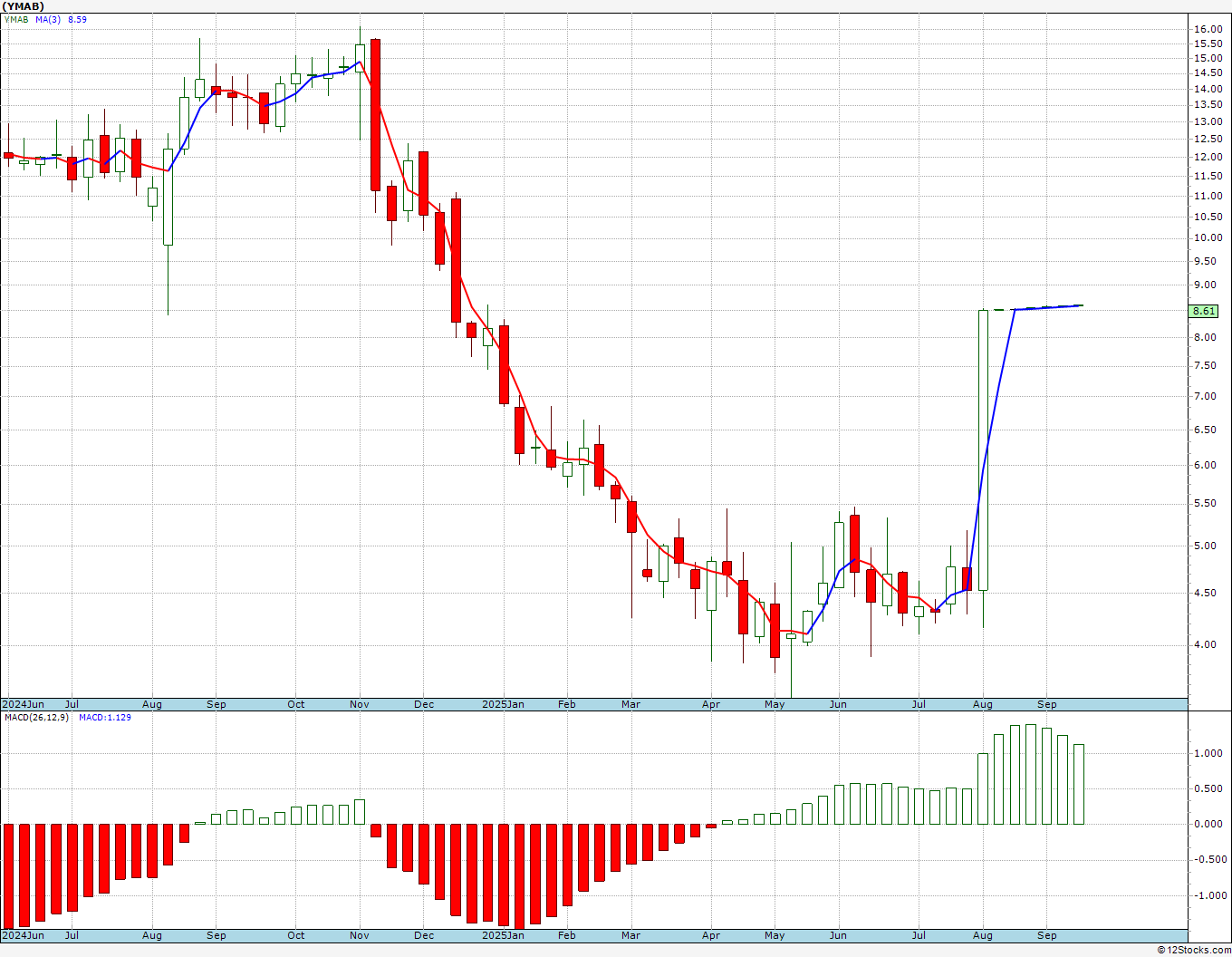
Task: Click Mar on the MACD panel time axis
Action: (x=630, y=935)
